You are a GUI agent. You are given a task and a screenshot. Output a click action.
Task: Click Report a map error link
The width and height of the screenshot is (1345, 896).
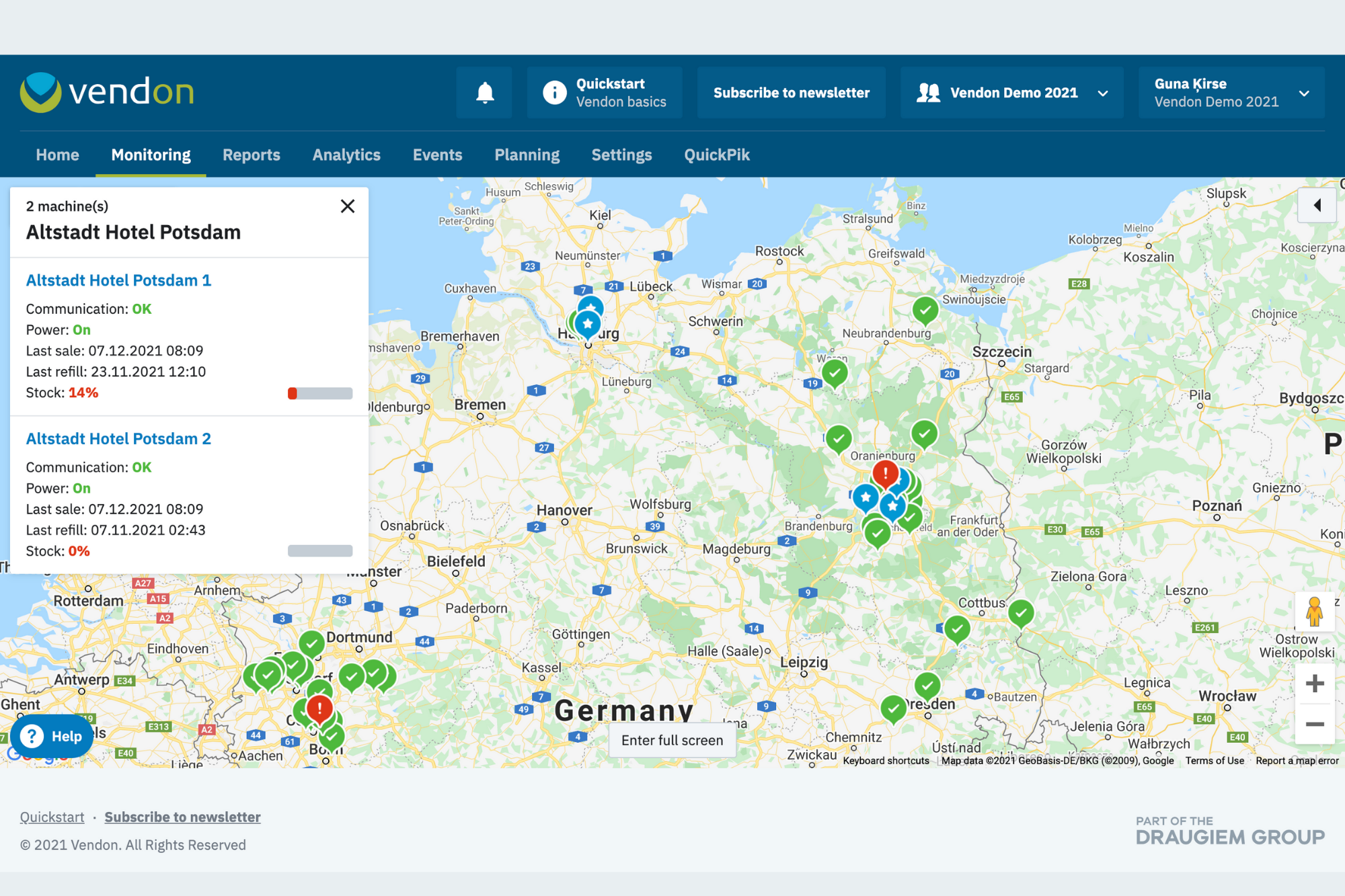[1297, 760]
